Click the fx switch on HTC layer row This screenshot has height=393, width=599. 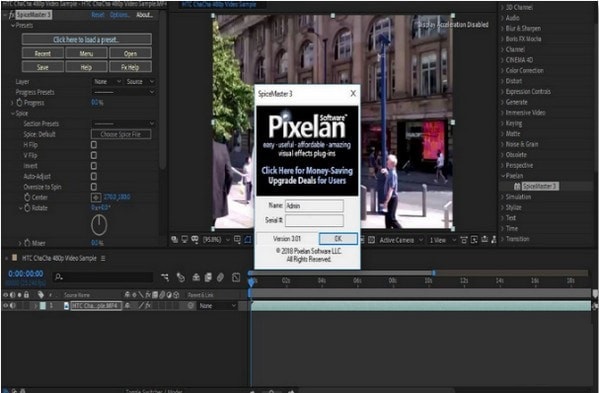147,306
